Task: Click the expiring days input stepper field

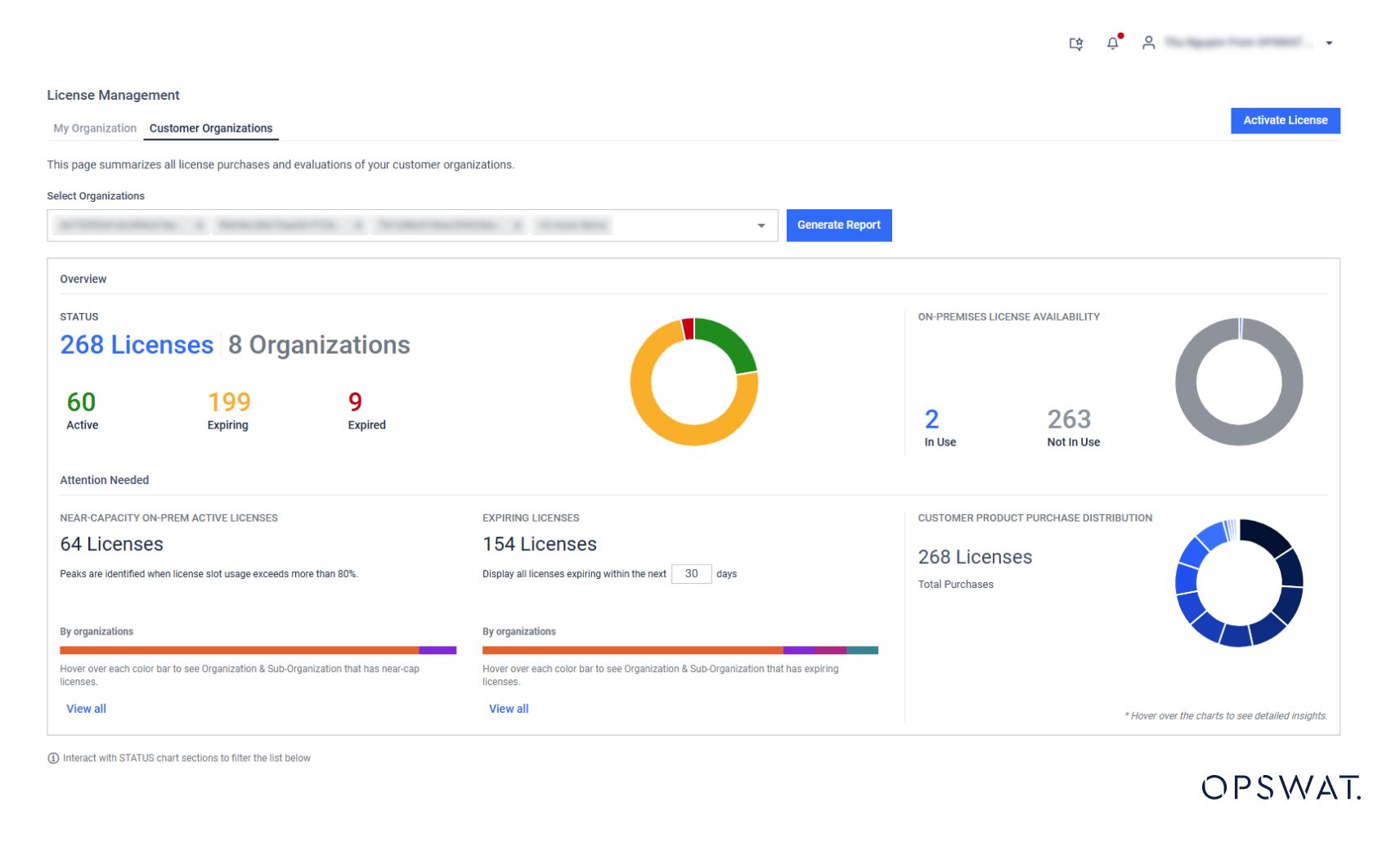Action: point(691,574)
